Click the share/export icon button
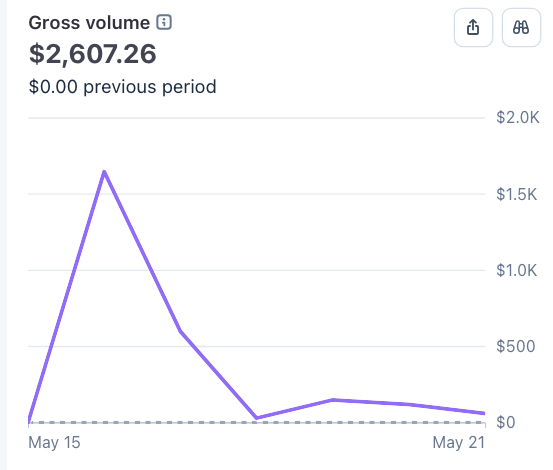This screenshot has height=470, width=553. (x=473, y=28)
